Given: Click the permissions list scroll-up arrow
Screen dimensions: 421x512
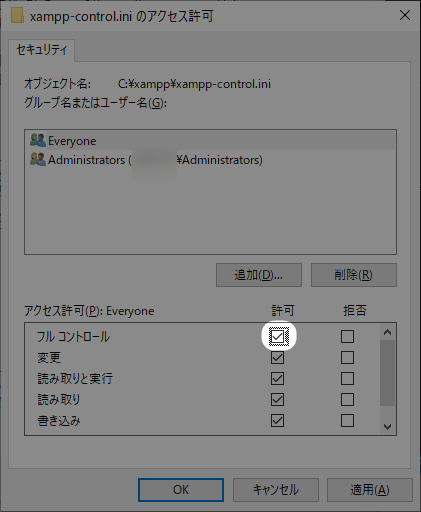Looking at the screenshot, I should click(x=387, y=332).
